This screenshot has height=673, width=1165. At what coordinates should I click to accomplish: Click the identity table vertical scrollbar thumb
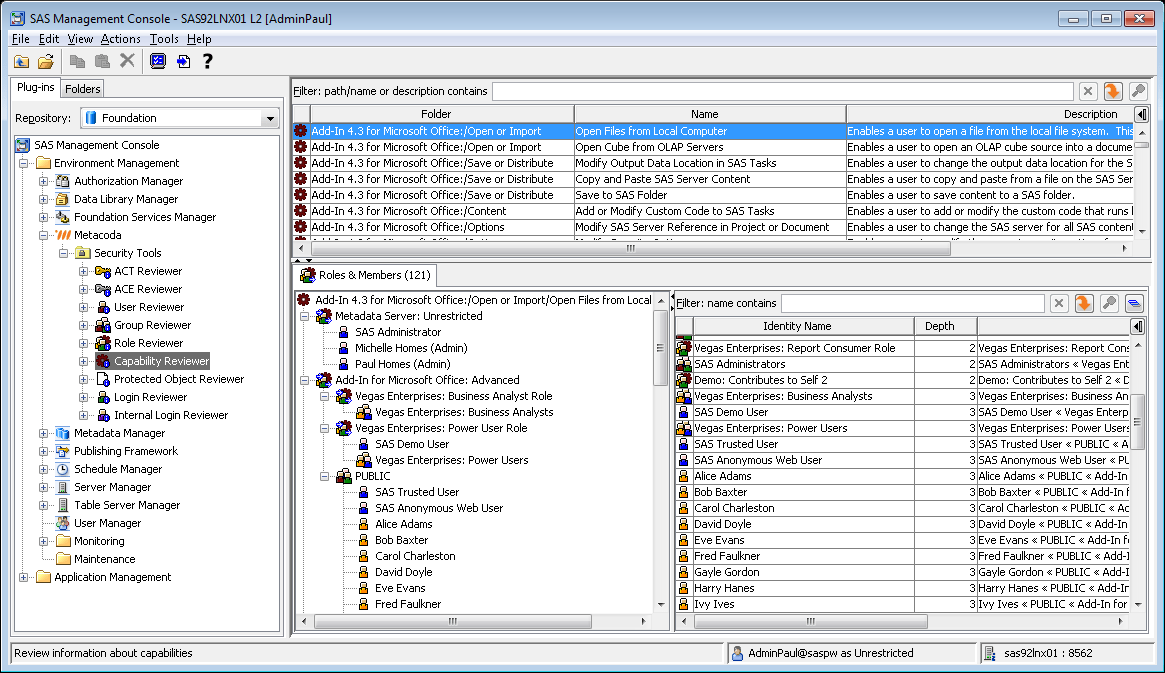tap(1137, 424)
